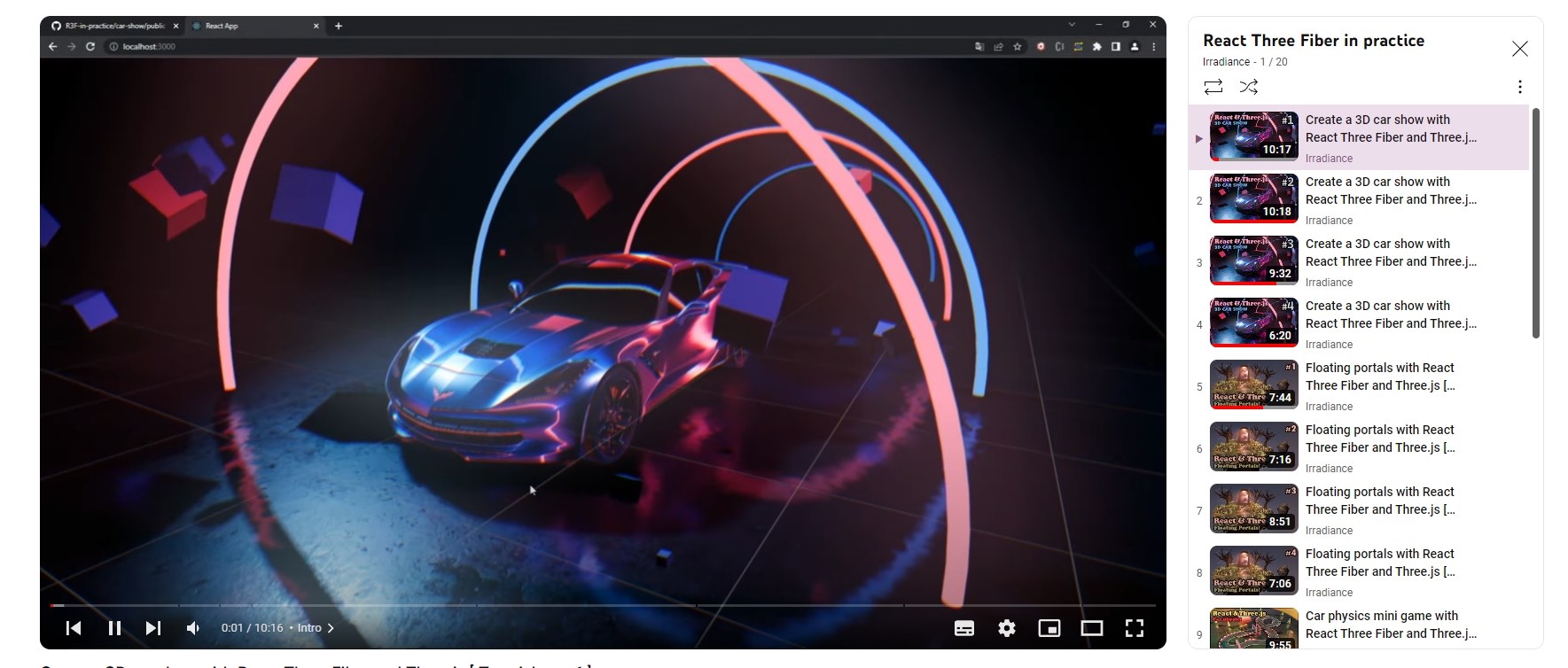
Task: Play car show video #4 thumbnail 6:20
Action: 1253,322
